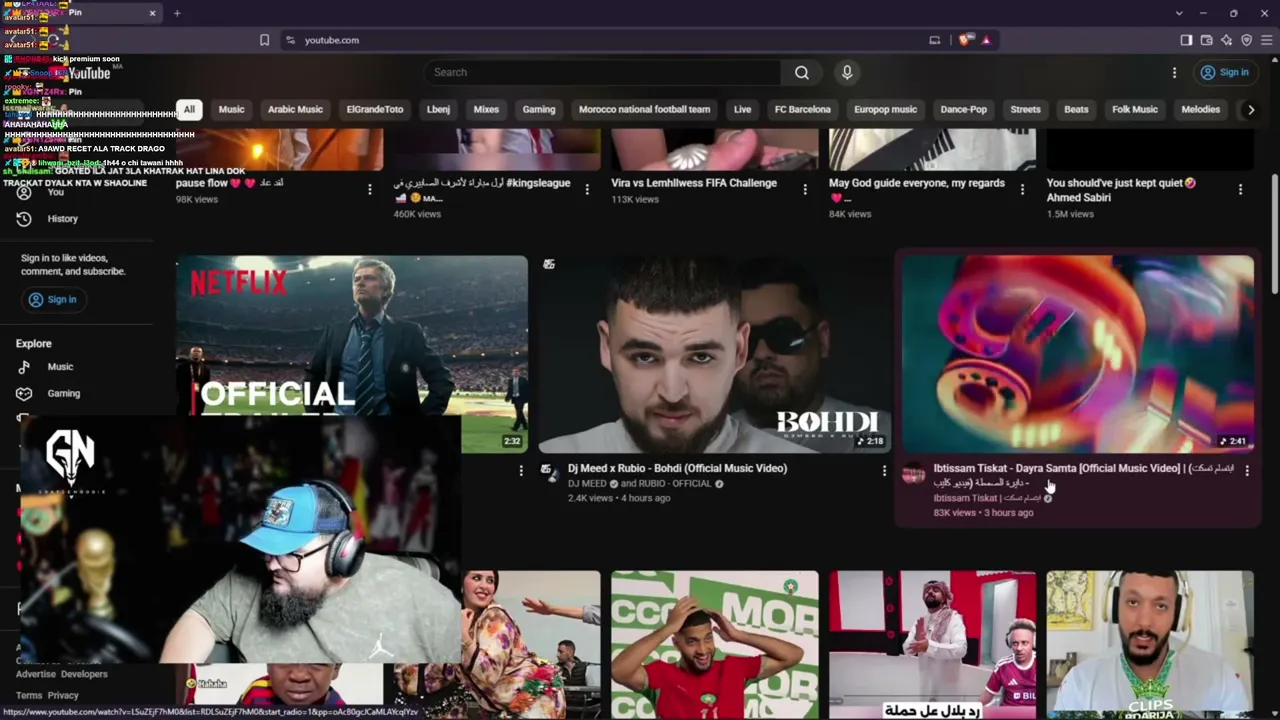Open options menu for Netflix trailer video

[521, 470]
